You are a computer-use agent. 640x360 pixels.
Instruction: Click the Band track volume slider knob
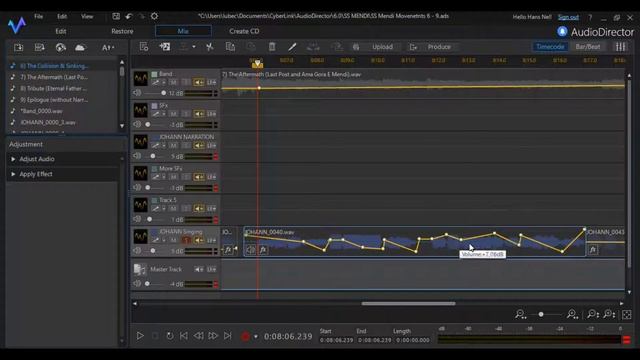click(164, 93)
